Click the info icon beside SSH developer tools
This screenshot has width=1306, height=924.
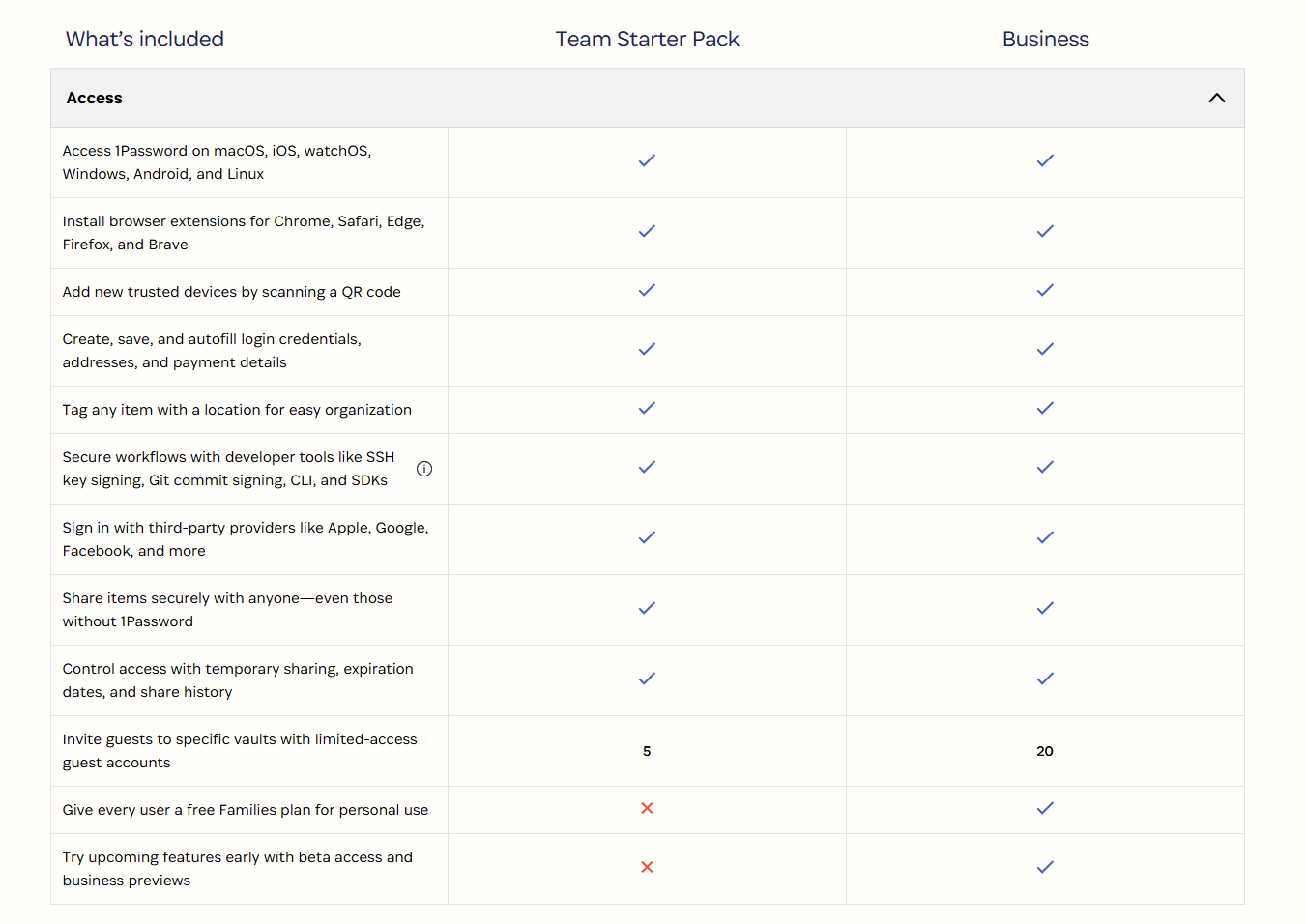(424, 469)
